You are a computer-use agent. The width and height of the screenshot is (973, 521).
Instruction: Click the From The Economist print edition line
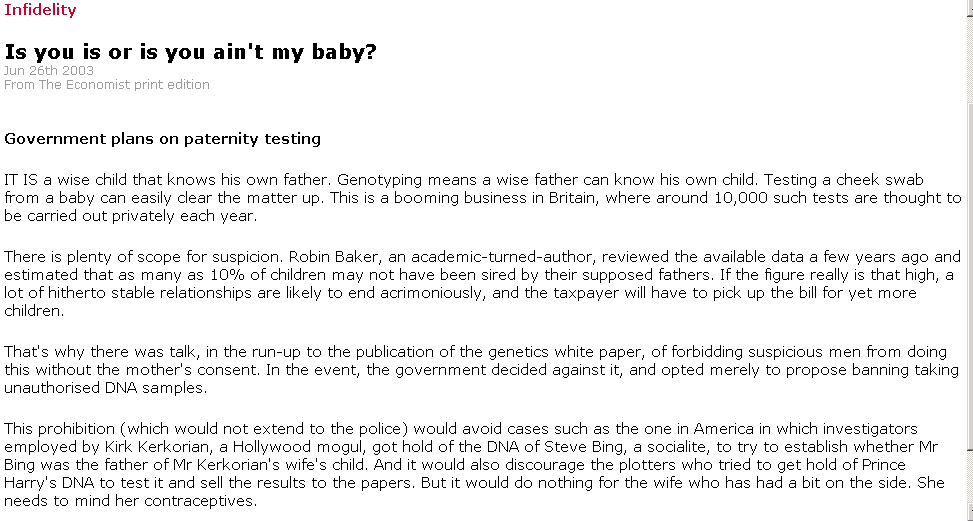pyautogui.click(x=107, y=84)
